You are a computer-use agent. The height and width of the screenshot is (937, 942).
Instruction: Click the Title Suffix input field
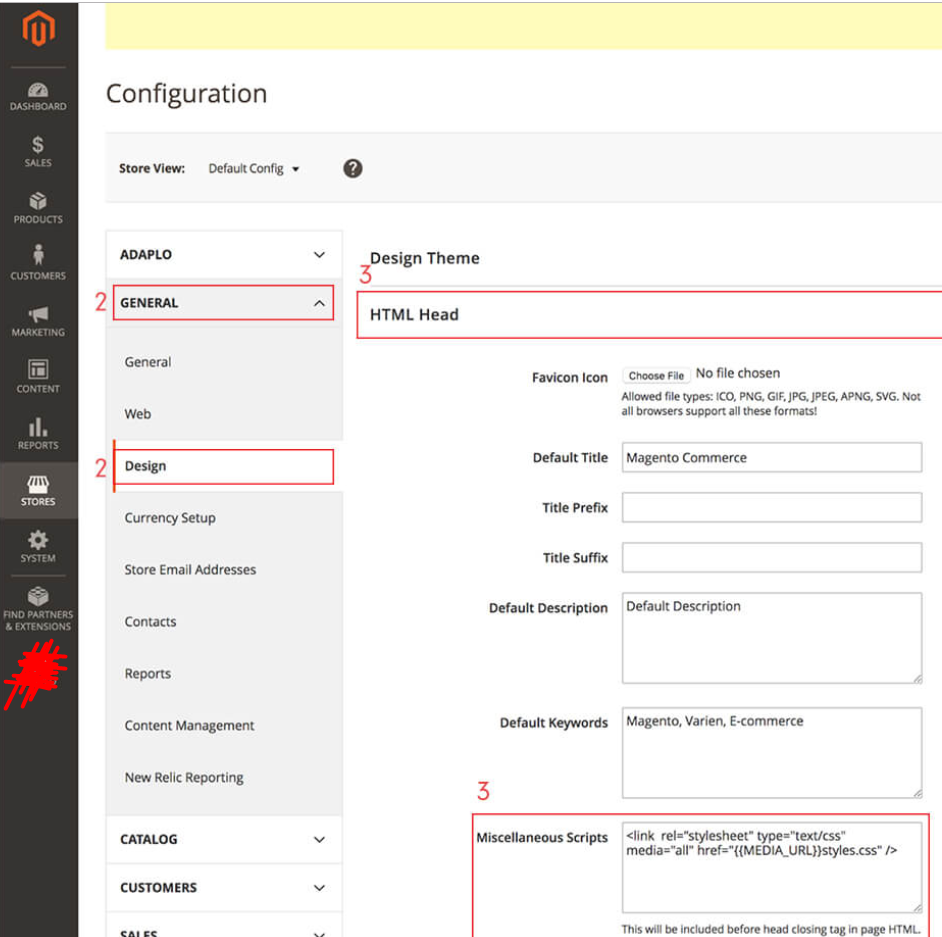click(x=772, y=558)
